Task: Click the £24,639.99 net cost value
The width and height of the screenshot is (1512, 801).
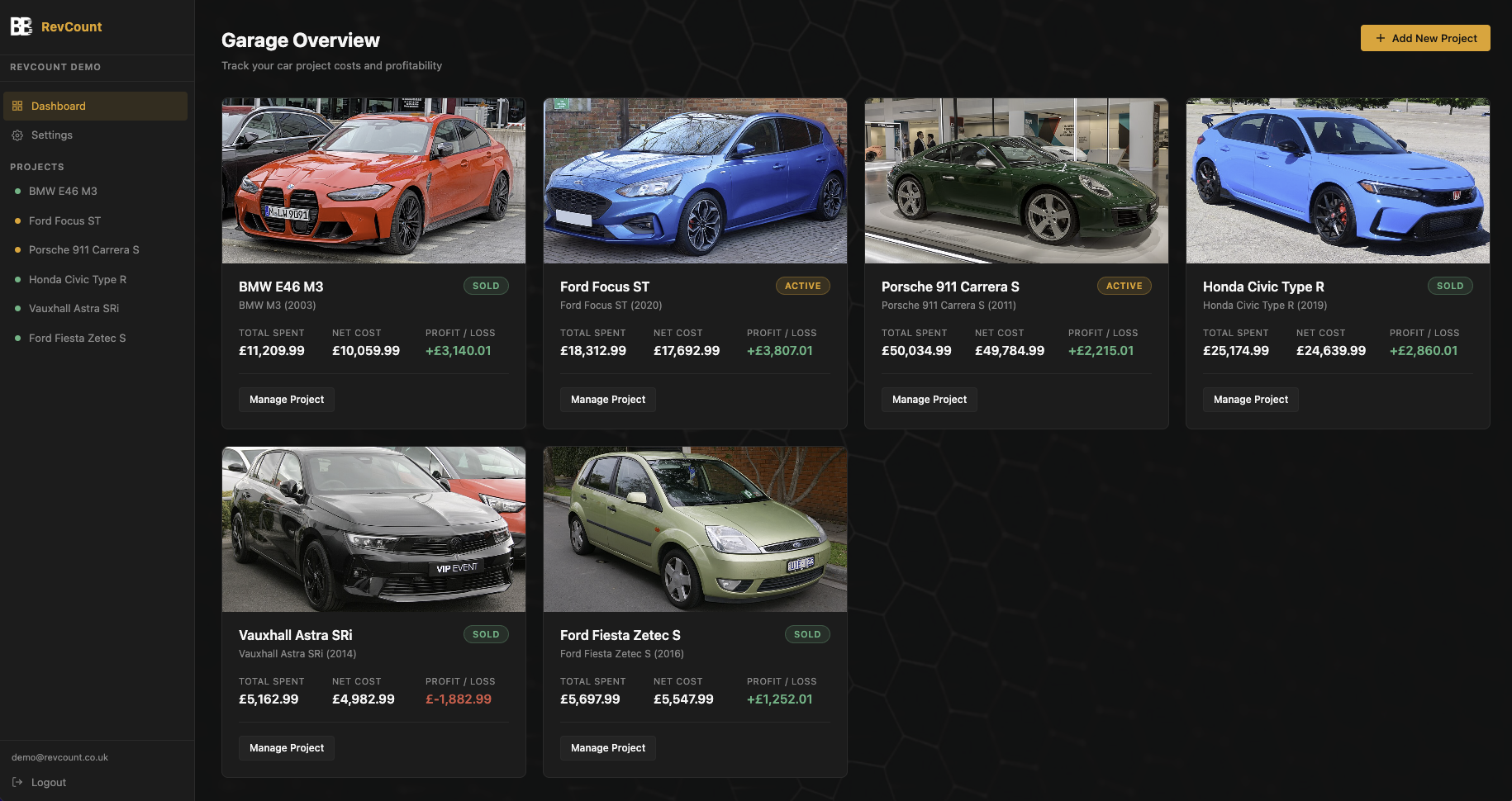Action: (1331, 351)
